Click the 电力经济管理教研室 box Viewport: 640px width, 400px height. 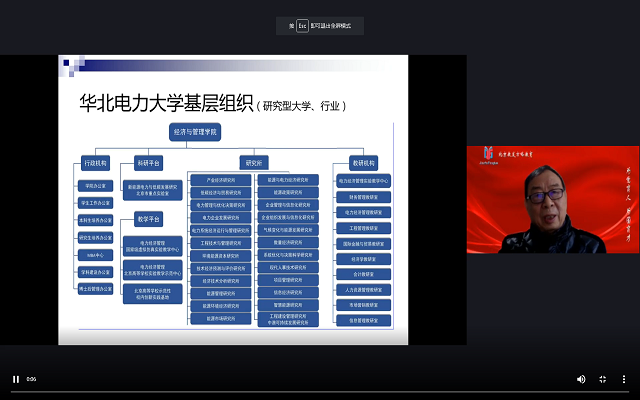click(363, 212)
